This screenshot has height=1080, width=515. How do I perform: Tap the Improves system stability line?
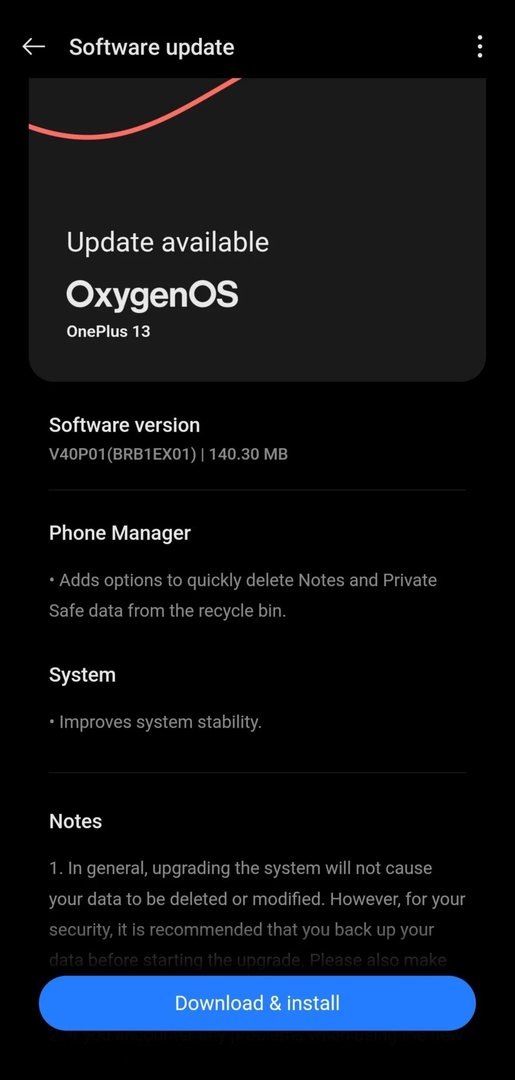tap(156, 723)
